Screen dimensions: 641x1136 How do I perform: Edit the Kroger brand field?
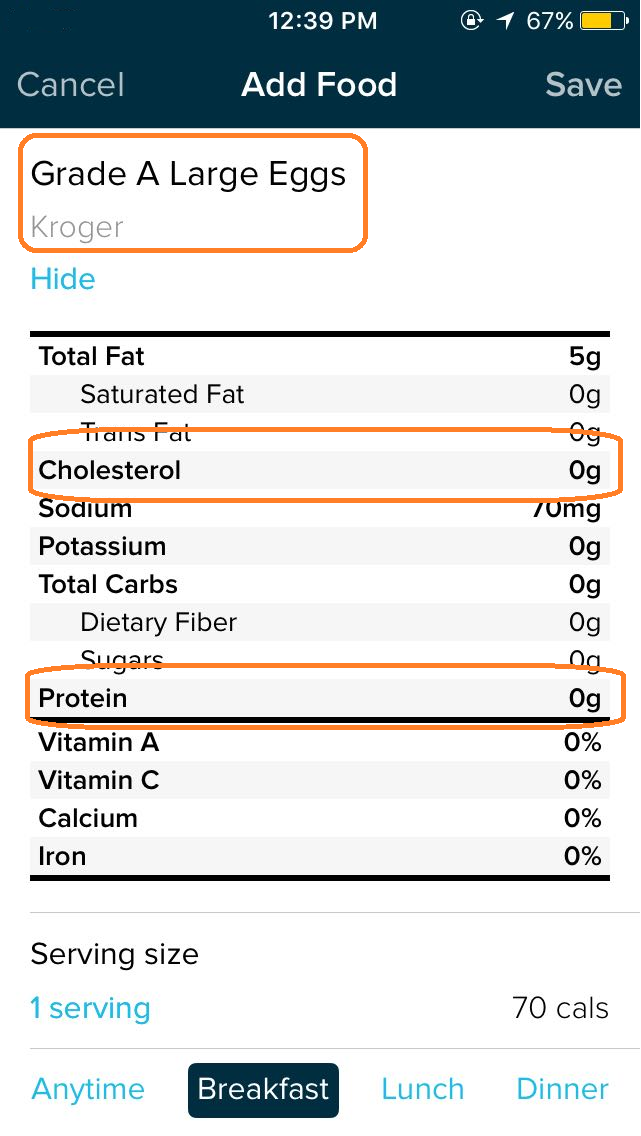77,228
